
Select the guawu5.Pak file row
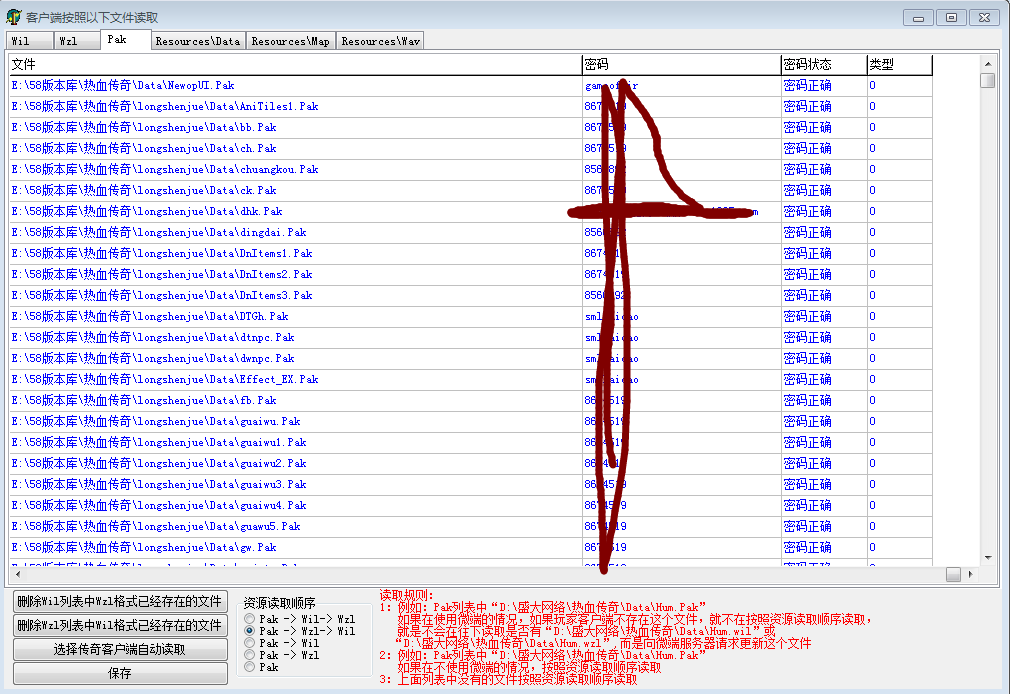(x=471, y=526)
